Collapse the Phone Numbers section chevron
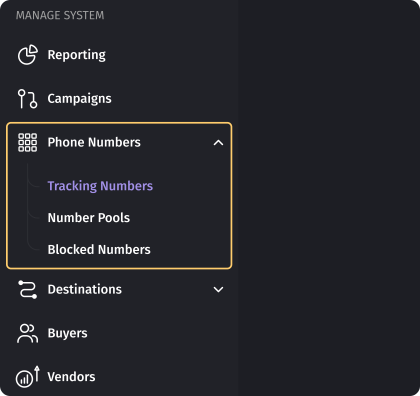The width and height of the screenshot is (420, 396). 218,143
